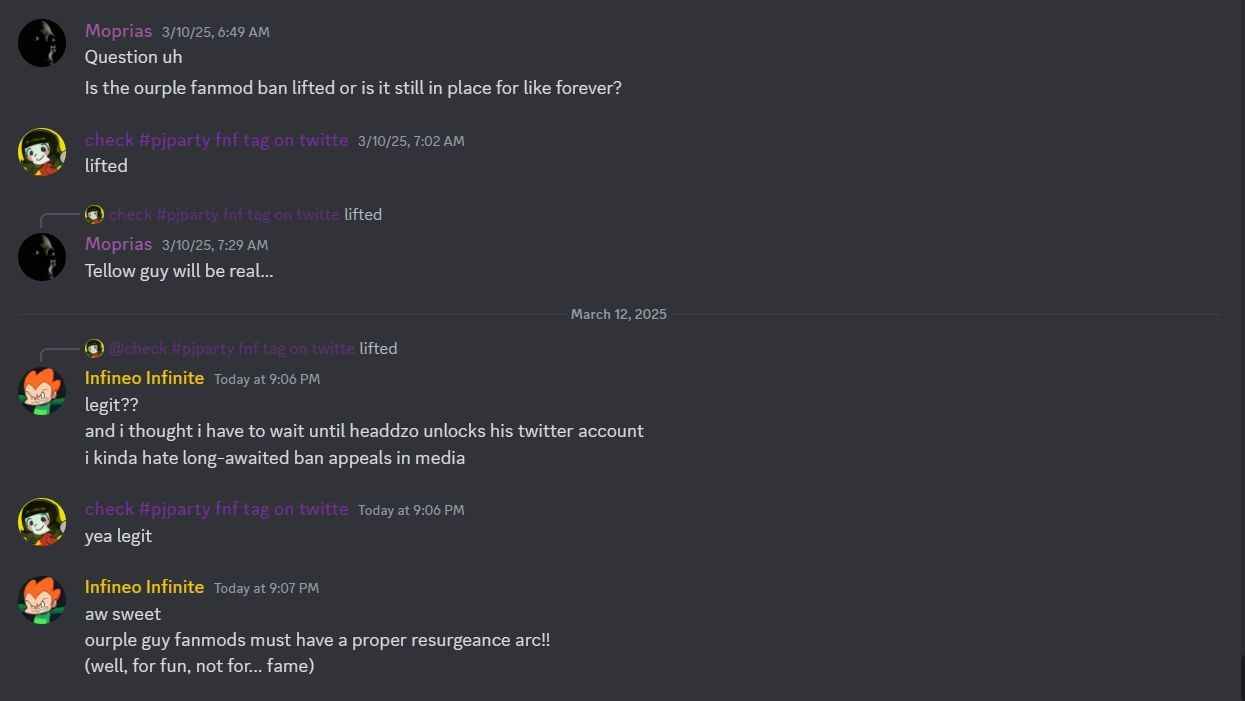Click small reply avatar above Moprias's 7:29 AM message
The image size is (1245, 701).
pos(94,214)
